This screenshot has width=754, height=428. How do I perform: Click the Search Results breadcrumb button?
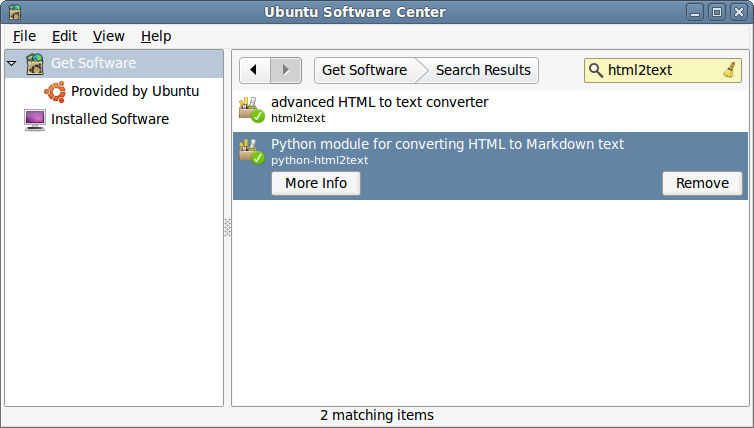[483, 70]
